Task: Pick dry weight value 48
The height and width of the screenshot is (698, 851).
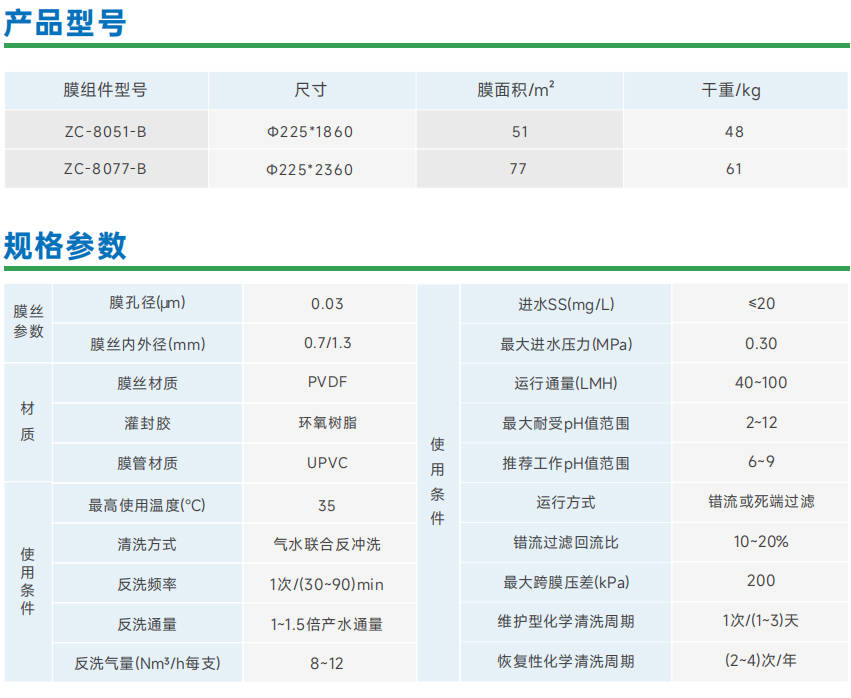Action: pos(734,132)
